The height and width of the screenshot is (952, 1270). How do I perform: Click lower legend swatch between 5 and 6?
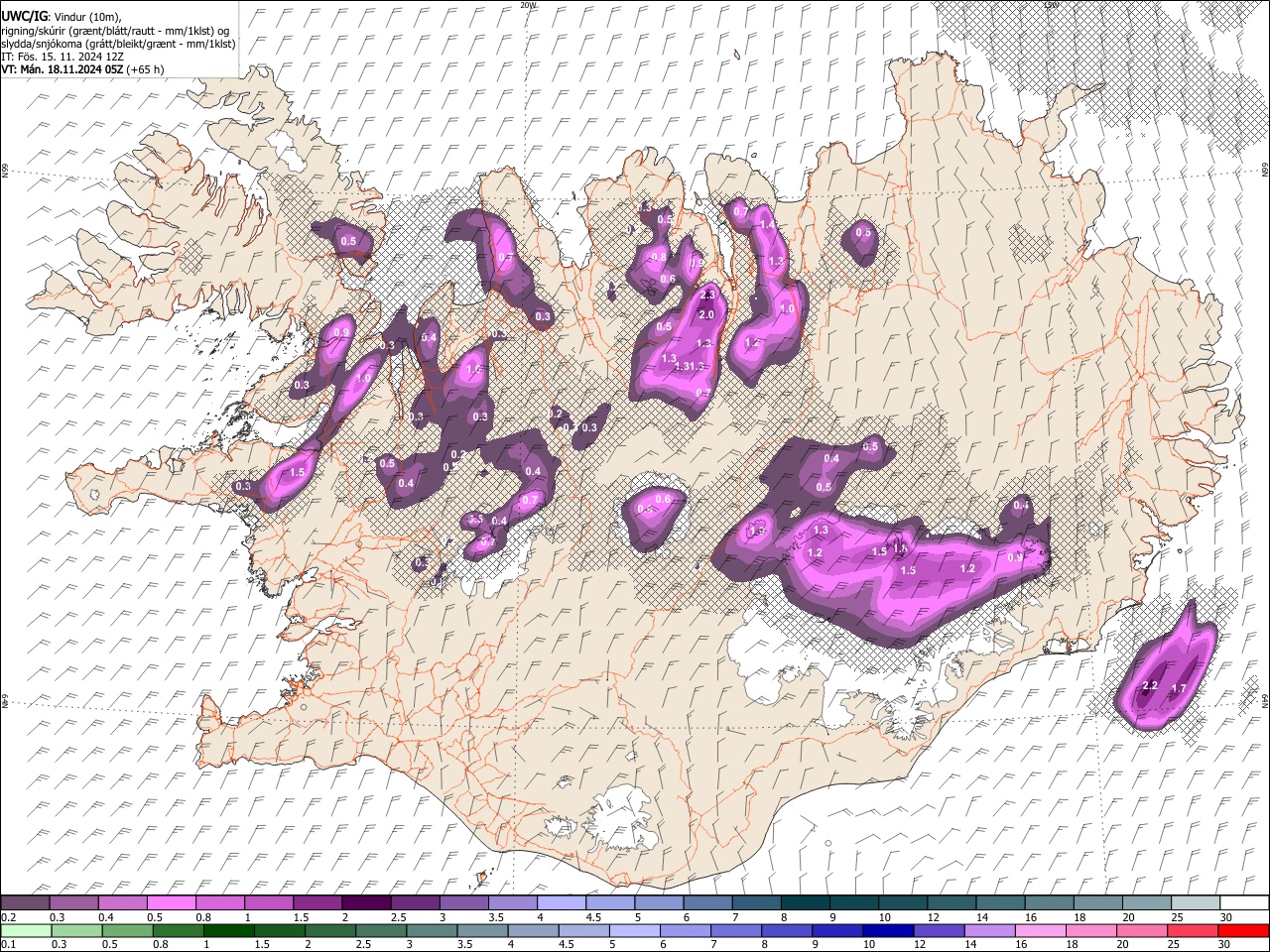click(x=635, y=930)
